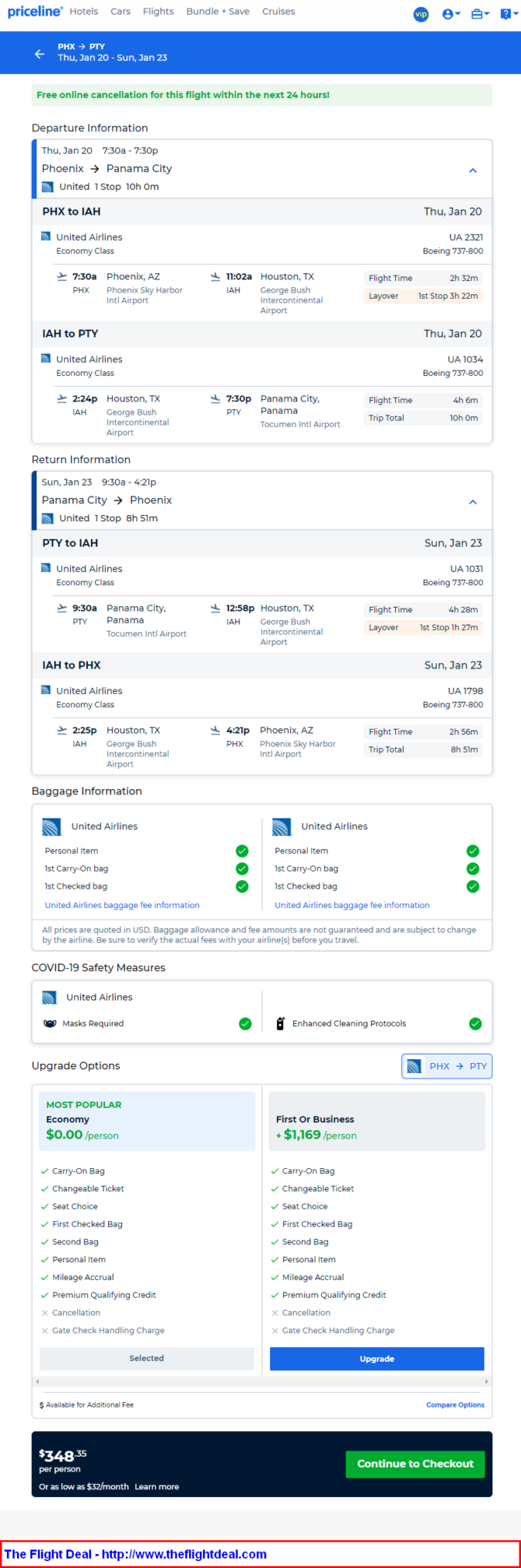Click right baggage 1st Checked bag checkmark
Screen dimensions: 521x1568
(473, 886)
